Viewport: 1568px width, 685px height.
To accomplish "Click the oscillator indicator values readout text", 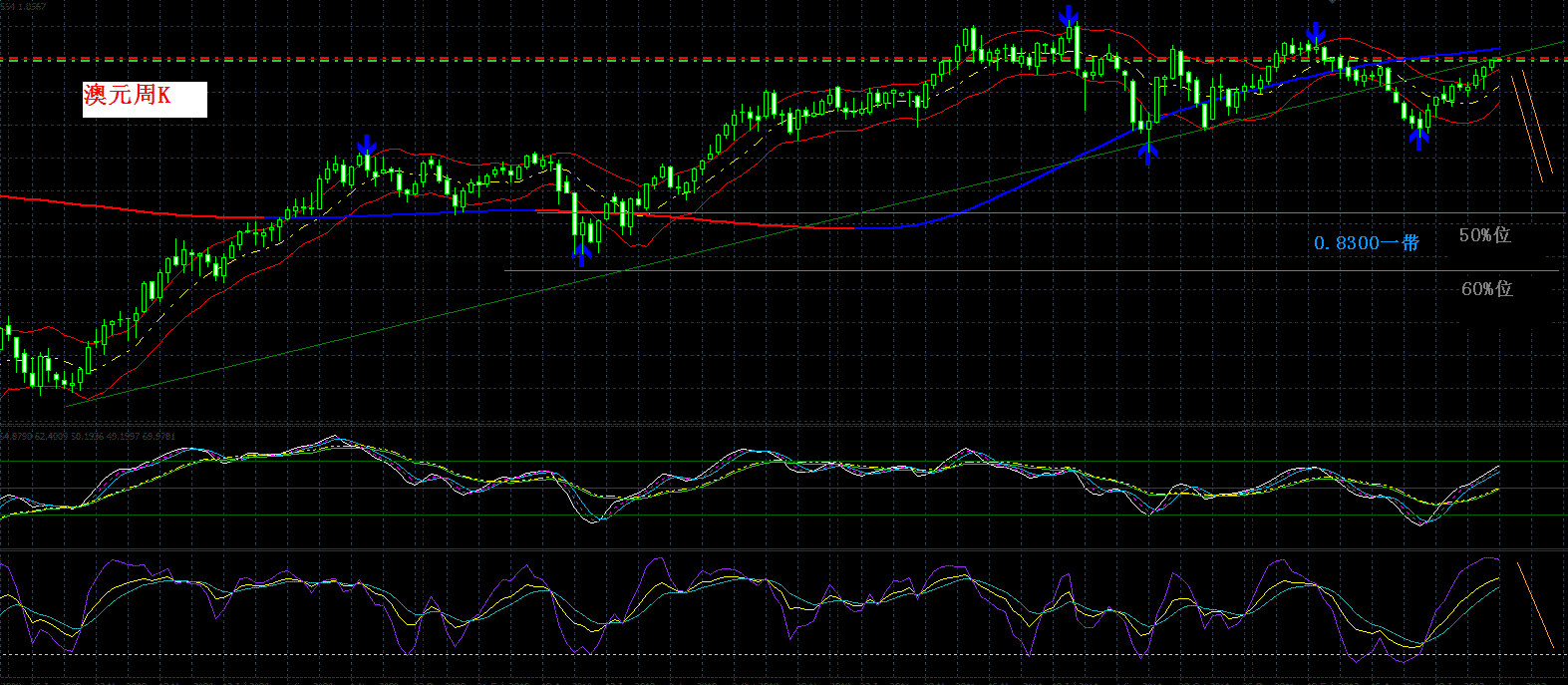I will click(89, 436).
